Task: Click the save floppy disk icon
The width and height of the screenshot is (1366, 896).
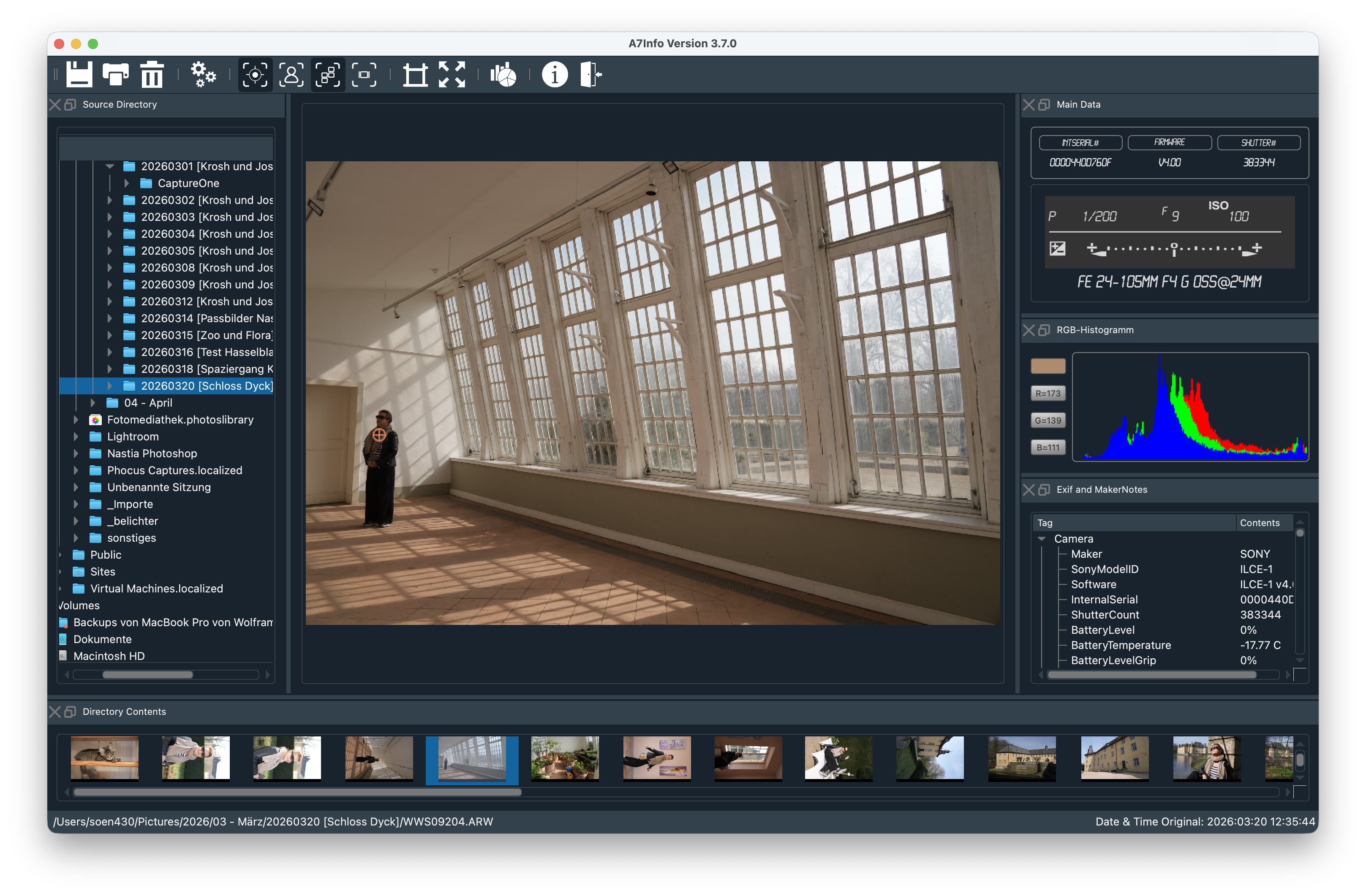Action: click(x=79, y=75)
